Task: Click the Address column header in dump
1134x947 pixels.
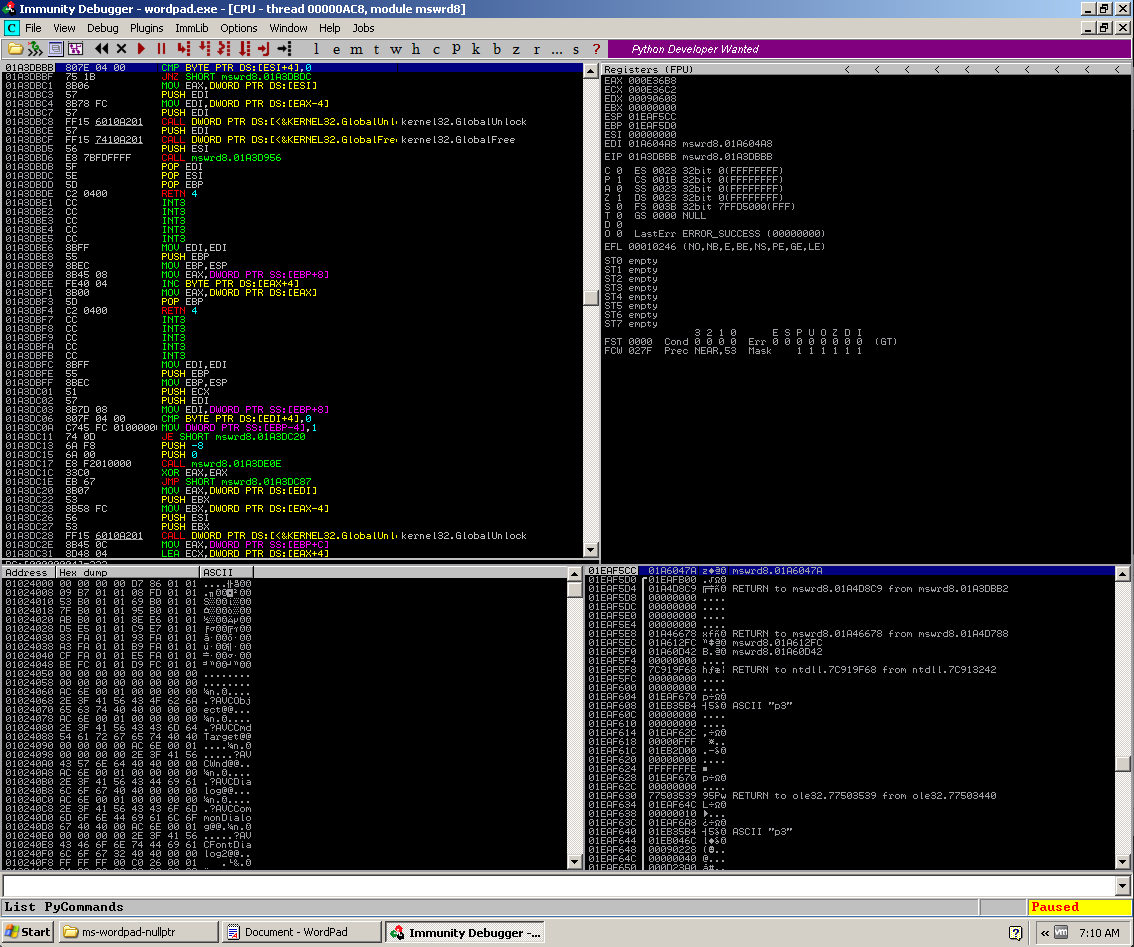Action: 29,572
